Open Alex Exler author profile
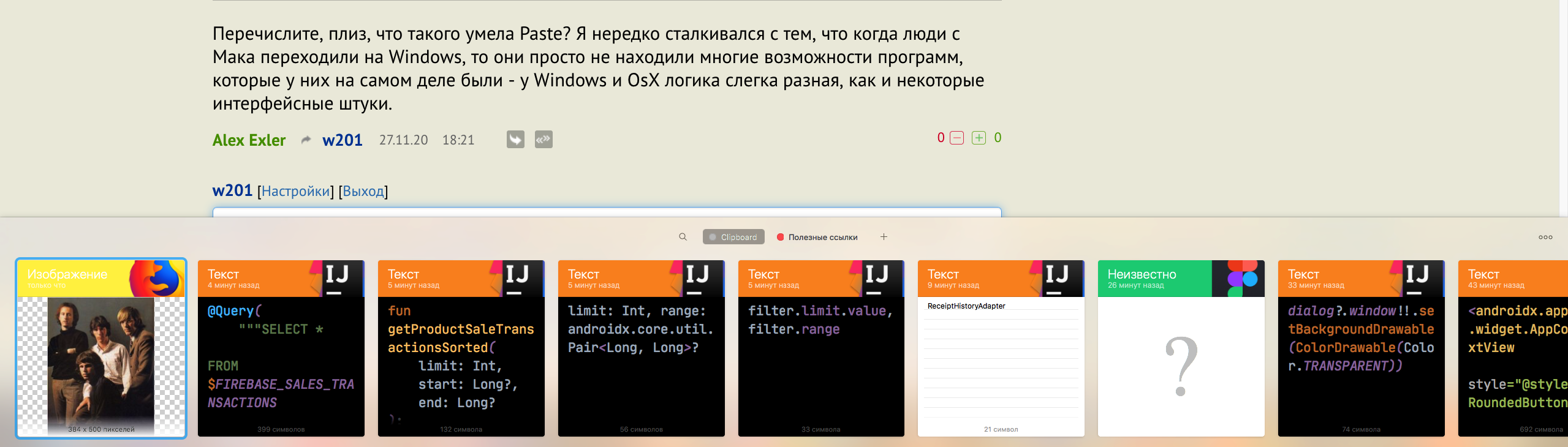Screen dimensions: 1568x447 [249, 140]
